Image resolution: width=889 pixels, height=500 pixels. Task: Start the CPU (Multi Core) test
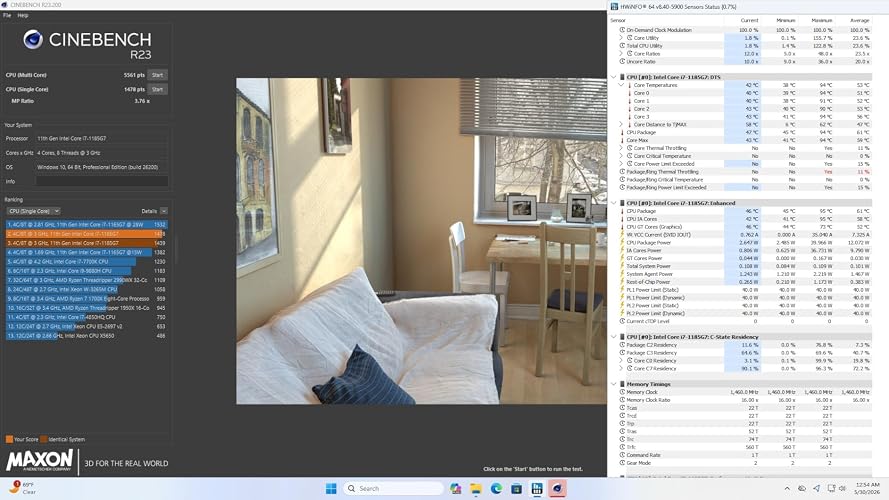157,75
